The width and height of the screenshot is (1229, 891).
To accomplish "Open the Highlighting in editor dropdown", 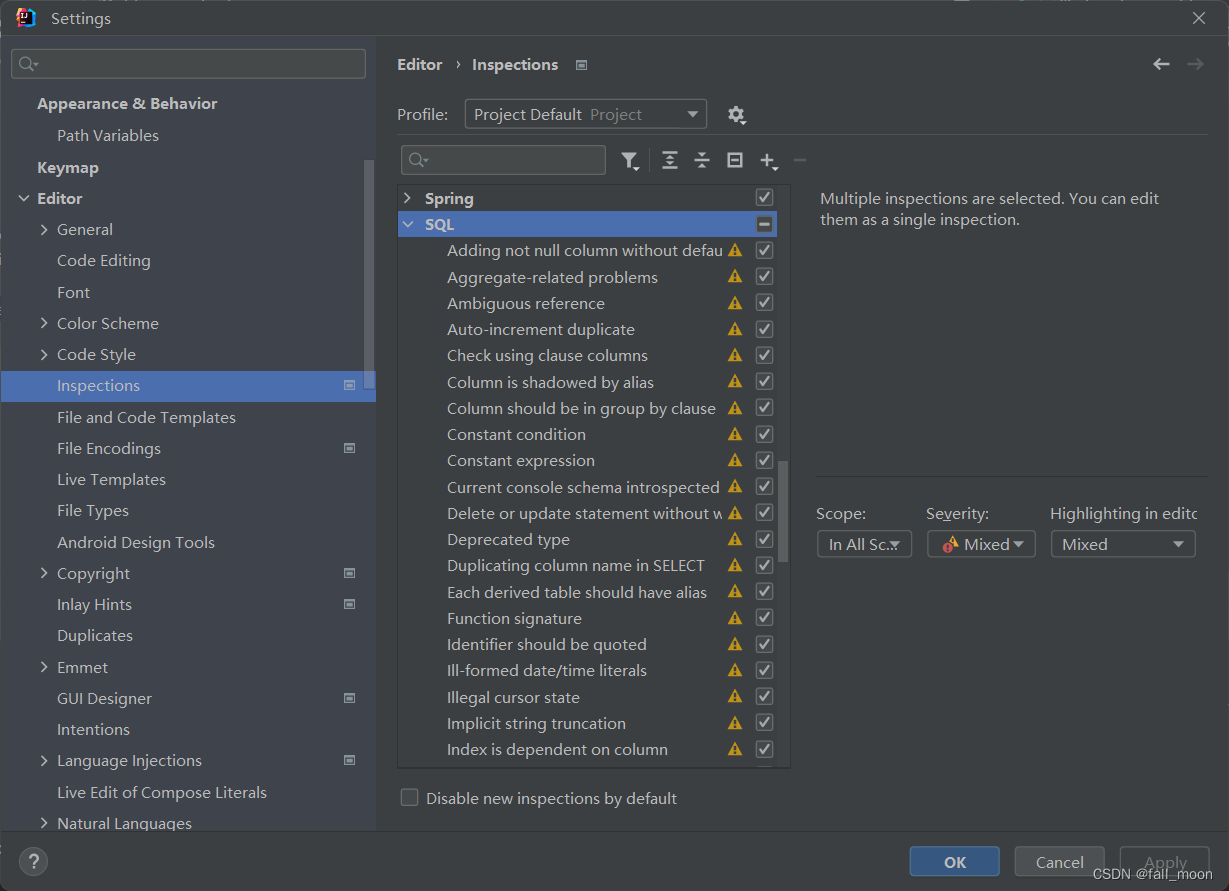I will (1123, 544).
